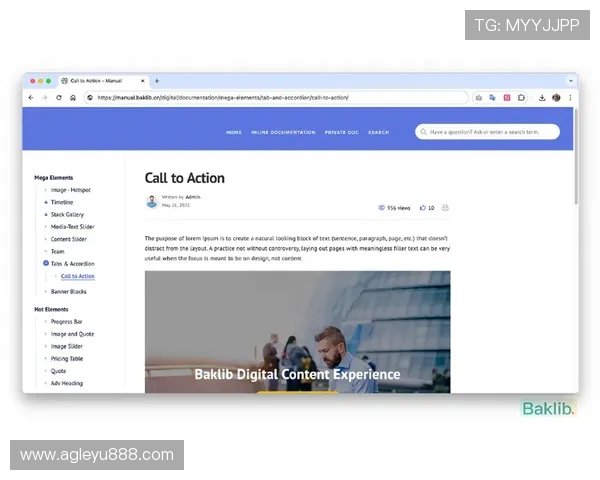Open a new browser tab with plus
This screenshot has height=480, width=600.
pos(157,81)
